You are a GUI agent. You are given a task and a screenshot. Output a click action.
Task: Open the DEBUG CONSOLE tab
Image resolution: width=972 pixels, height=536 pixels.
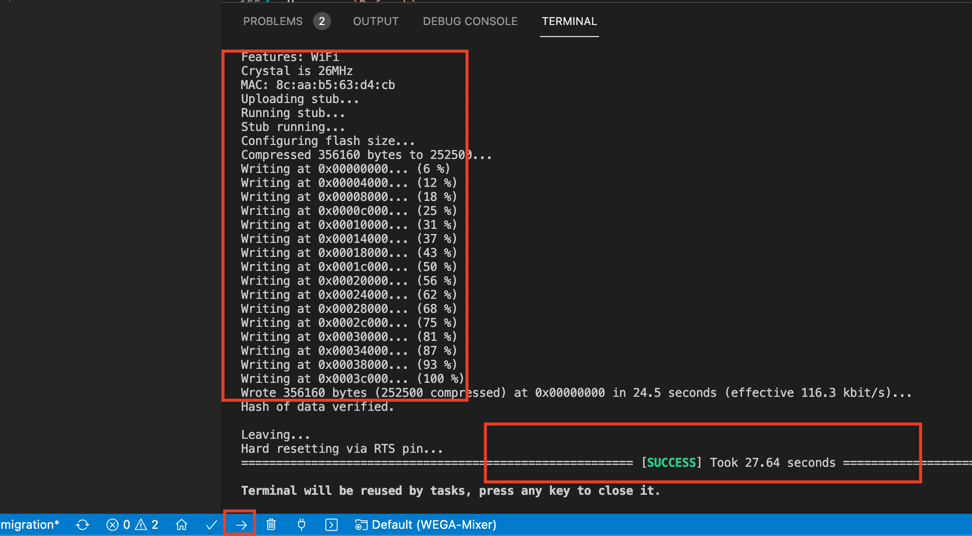point(470,22)
